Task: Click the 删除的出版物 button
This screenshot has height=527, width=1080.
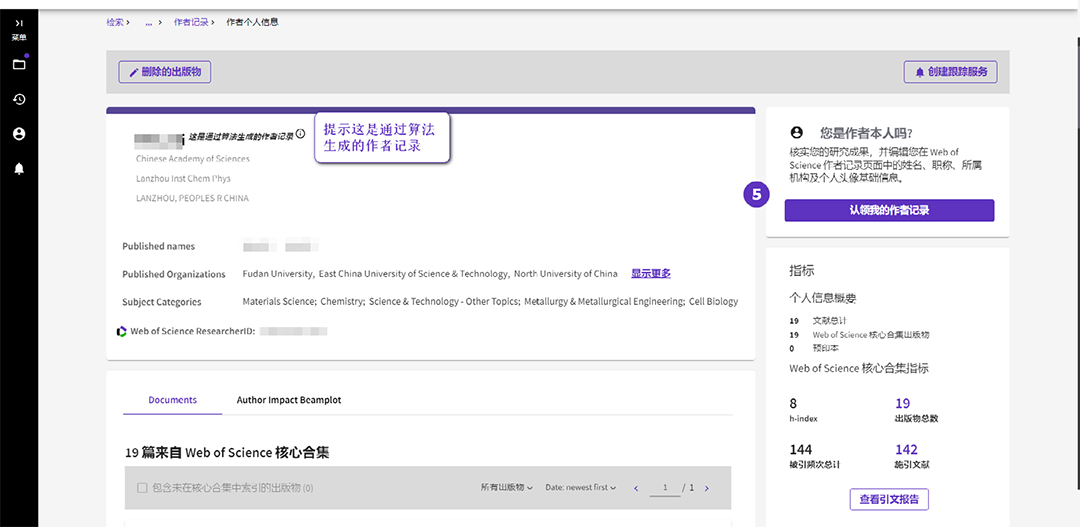Action: tap(165, 72)
